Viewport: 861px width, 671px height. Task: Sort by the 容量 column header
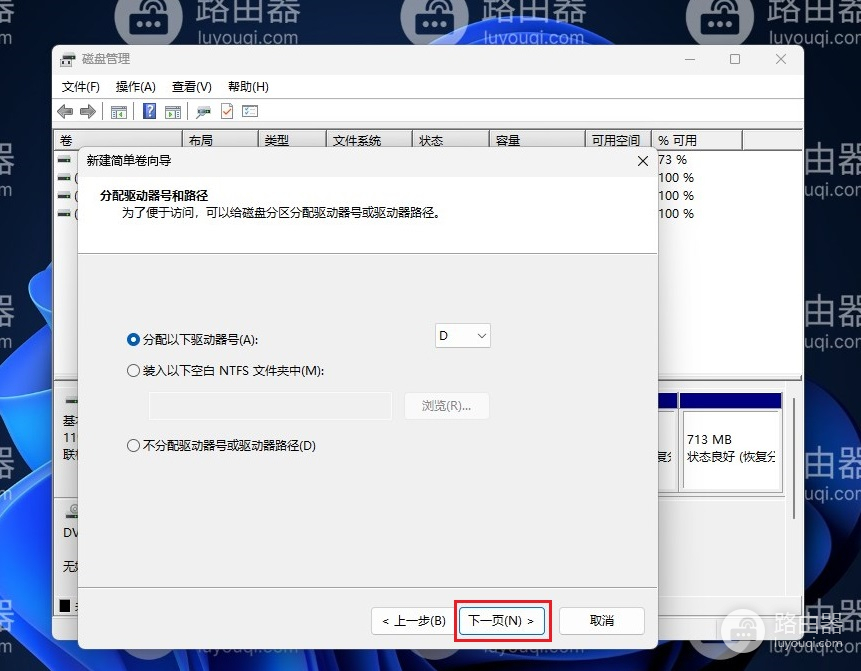tap(537, 141)
